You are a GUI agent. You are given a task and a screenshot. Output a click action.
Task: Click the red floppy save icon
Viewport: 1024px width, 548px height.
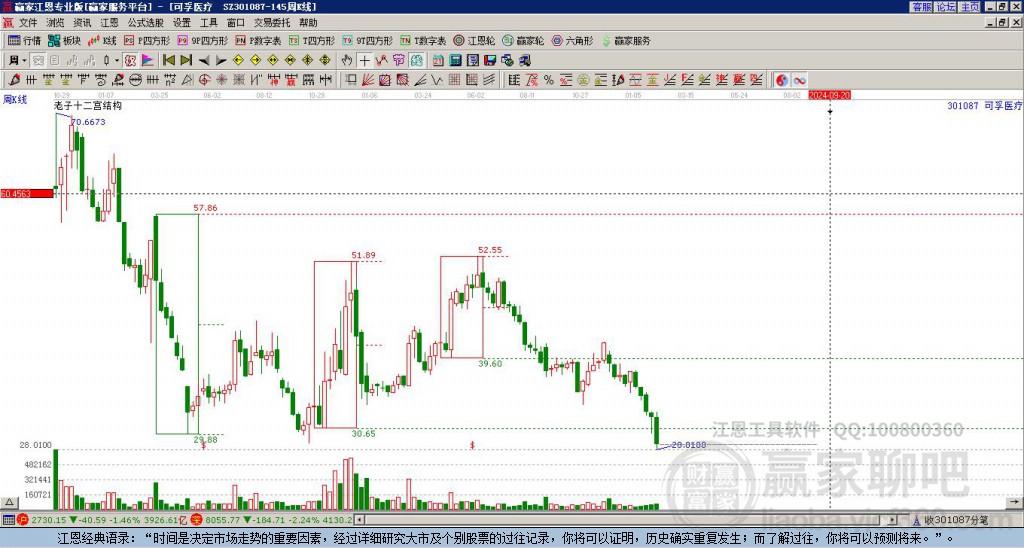click(x=490, y=61)
